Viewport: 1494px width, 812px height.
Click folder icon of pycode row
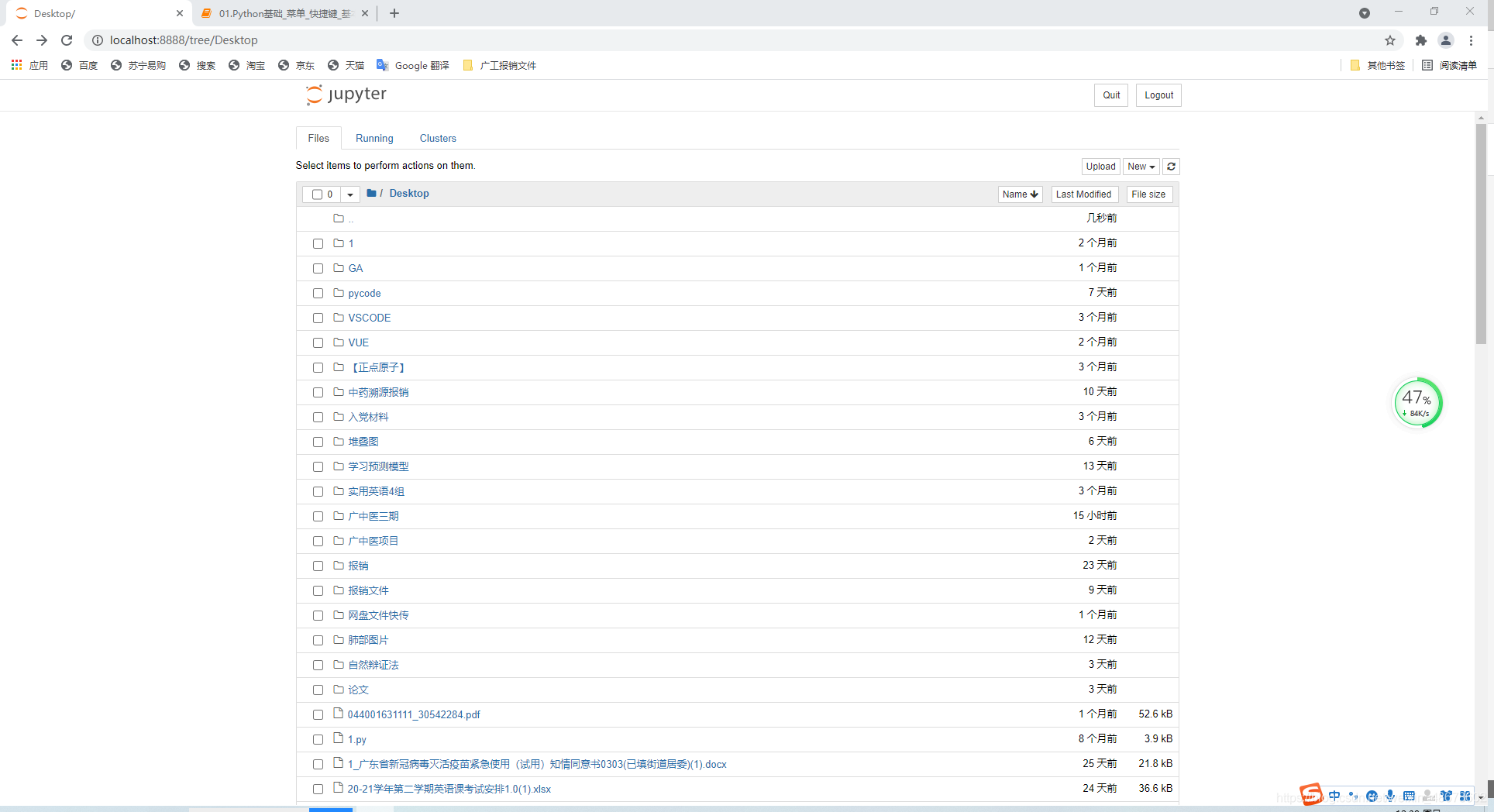[x=339, y=292]
